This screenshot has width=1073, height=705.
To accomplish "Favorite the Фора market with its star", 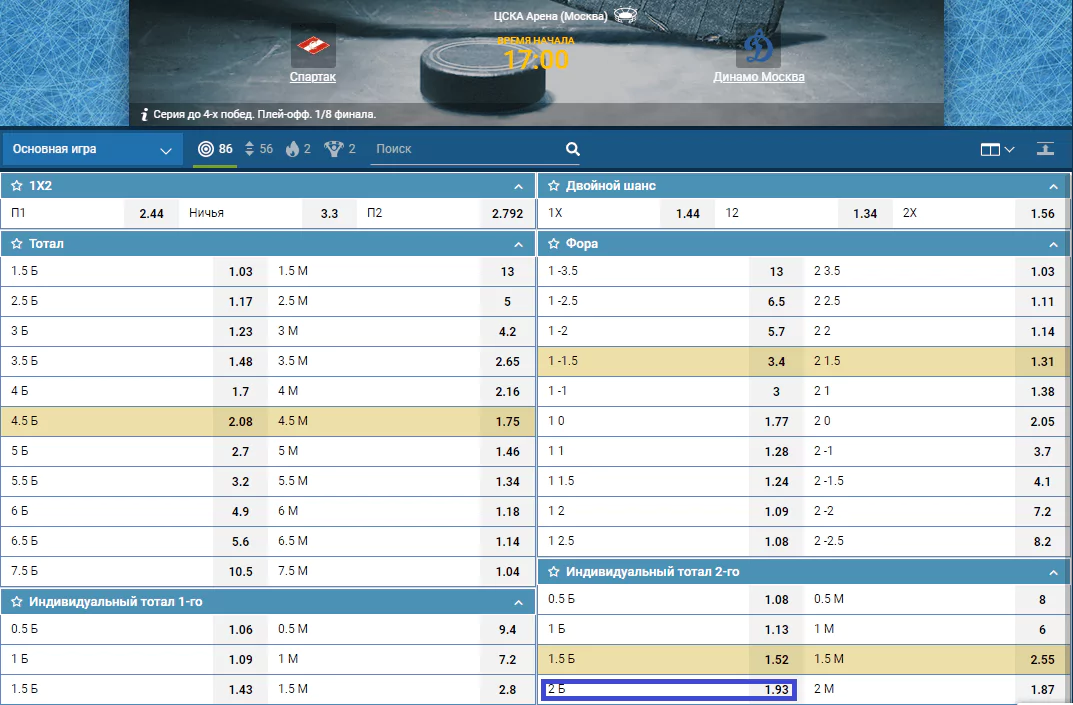I will [x=554, y=244].
